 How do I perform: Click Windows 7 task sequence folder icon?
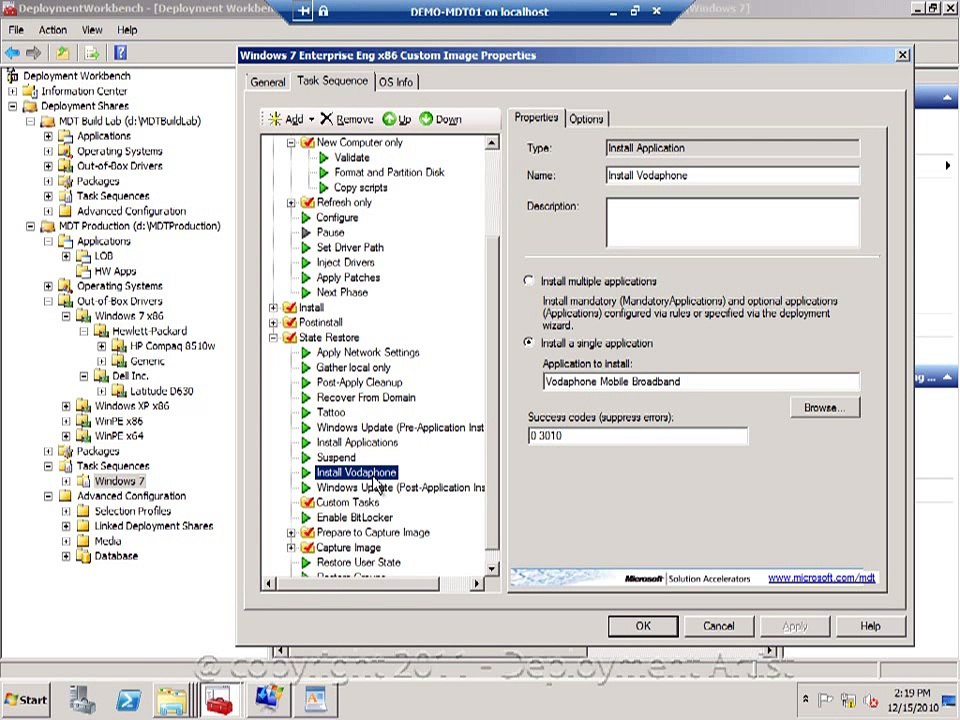tap(83, 481)
